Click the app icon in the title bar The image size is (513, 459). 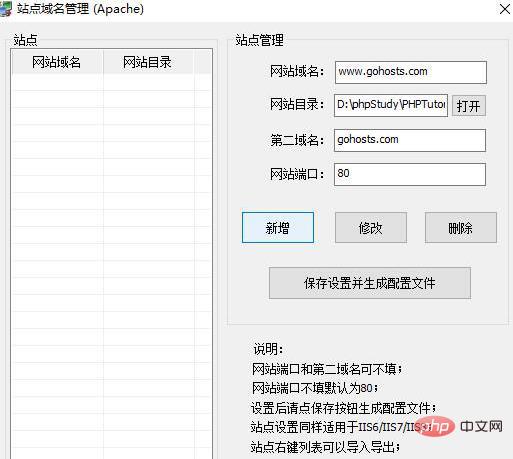point(6,9)
